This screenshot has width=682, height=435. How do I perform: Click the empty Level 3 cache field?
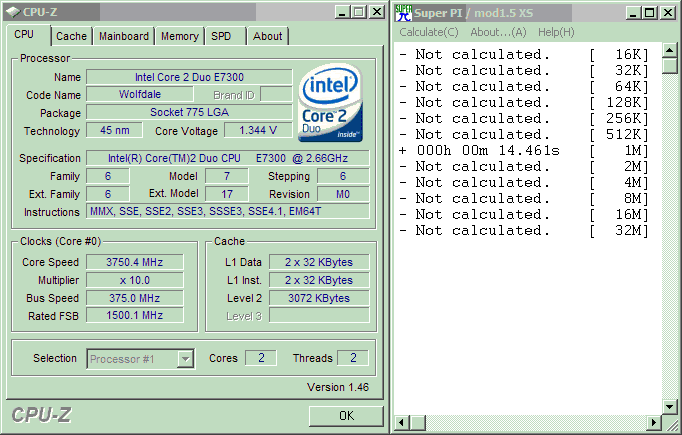coord(319,315)
